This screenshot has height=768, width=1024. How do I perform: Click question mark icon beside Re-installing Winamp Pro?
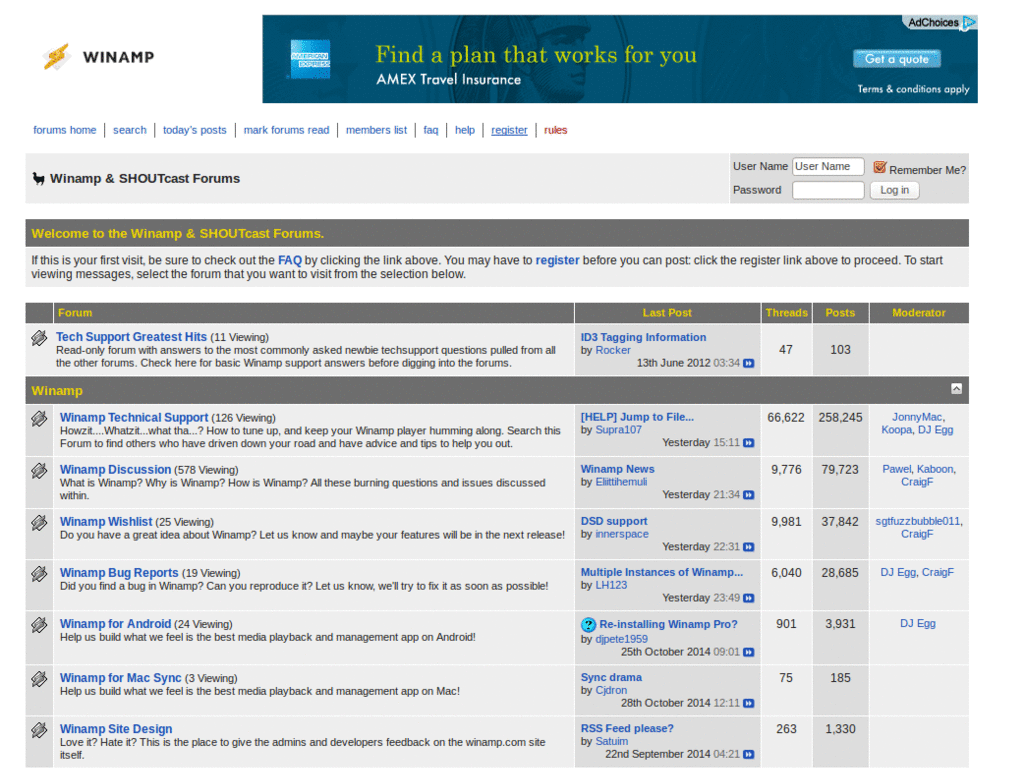[588, 625]
